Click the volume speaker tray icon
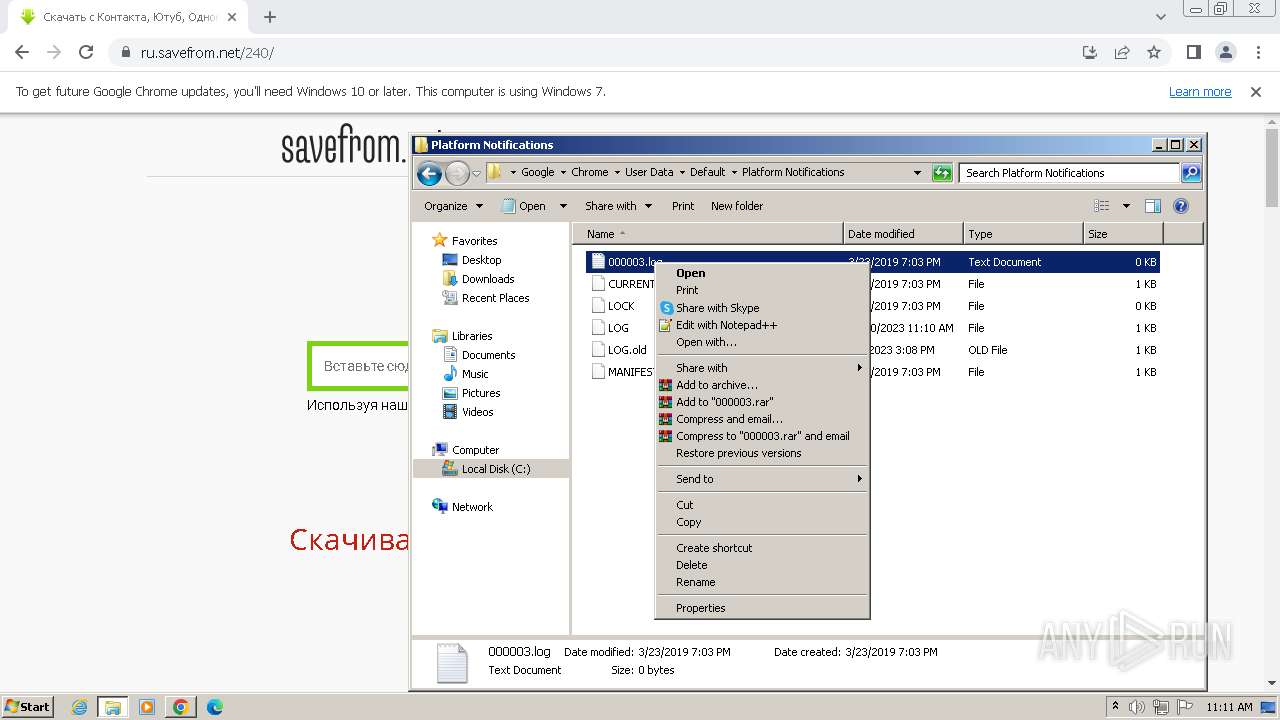1280x720 pixels. click(x=1137, y=707)
